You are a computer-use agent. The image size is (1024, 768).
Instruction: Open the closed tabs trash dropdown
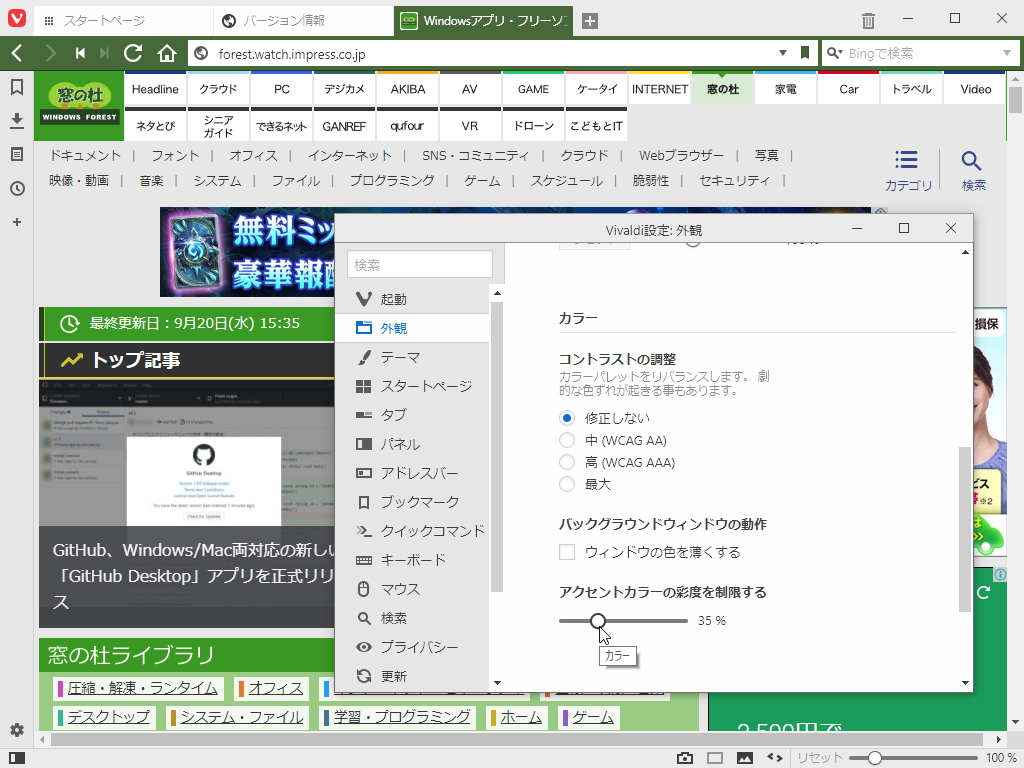point(867,20)
